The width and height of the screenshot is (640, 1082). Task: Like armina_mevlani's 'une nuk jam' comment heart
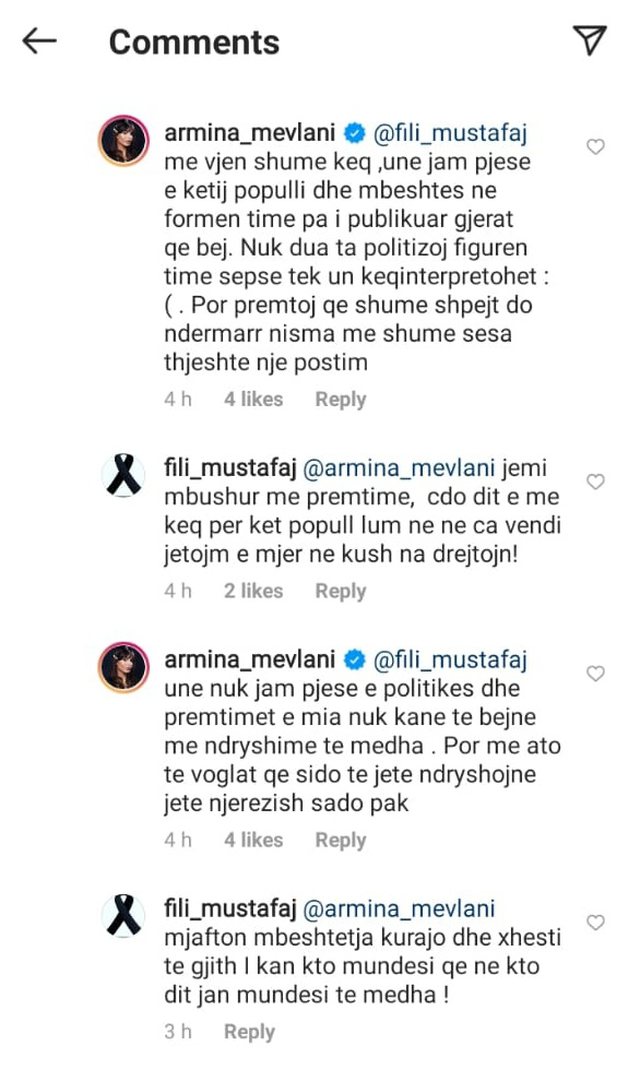[x=595, y=674]
